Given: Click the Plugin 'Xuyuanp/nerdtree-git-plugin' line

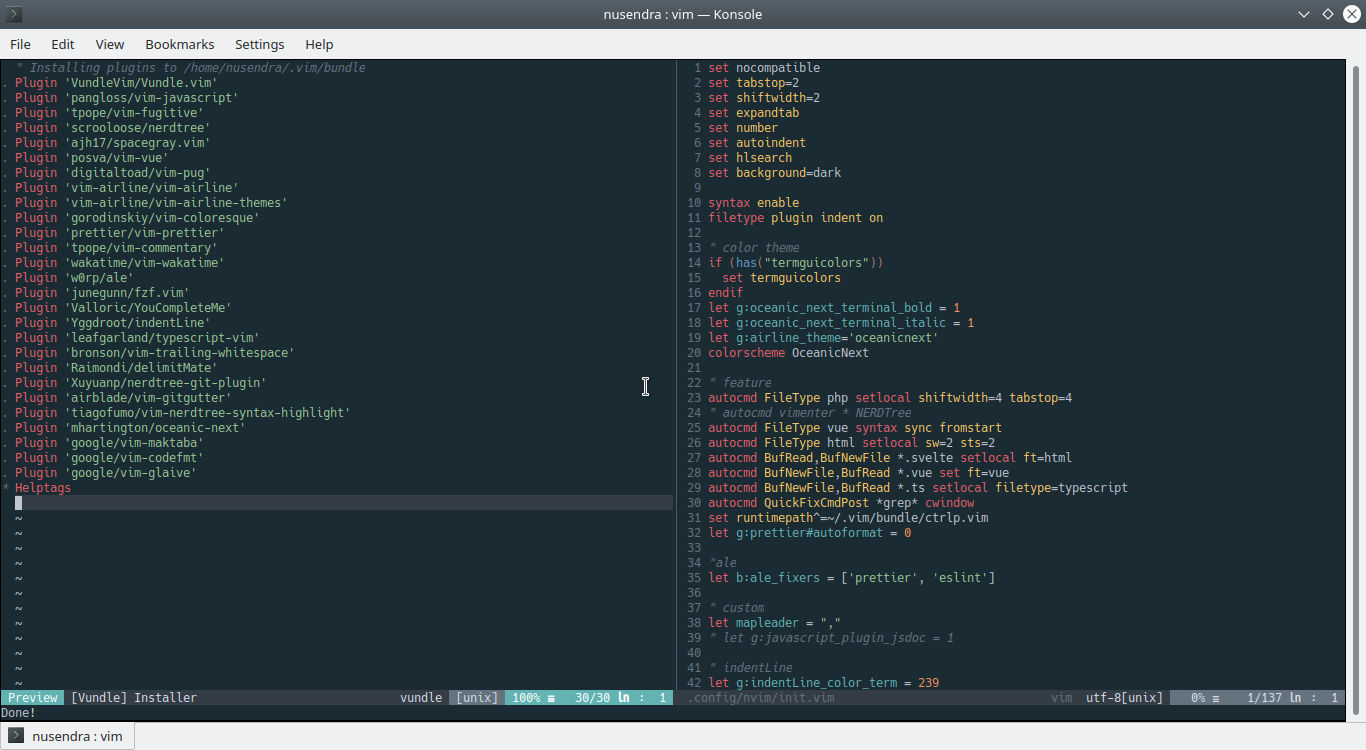Looking at the screenshot, I should [141, 383].
